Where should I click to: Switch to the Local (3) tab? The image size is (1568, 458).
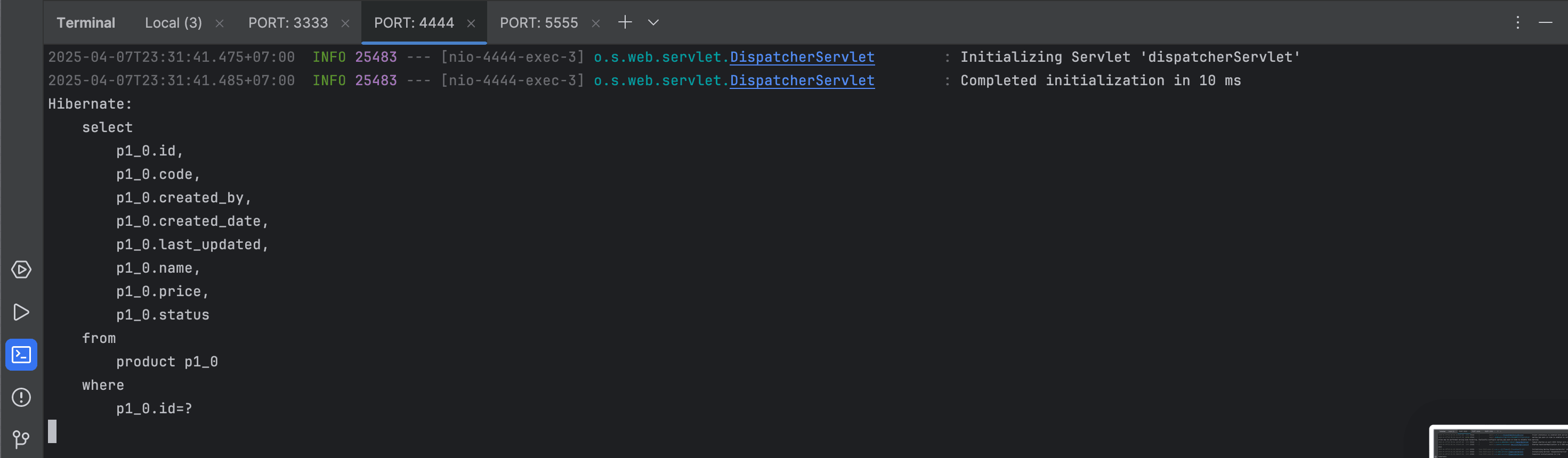[173, 22]
